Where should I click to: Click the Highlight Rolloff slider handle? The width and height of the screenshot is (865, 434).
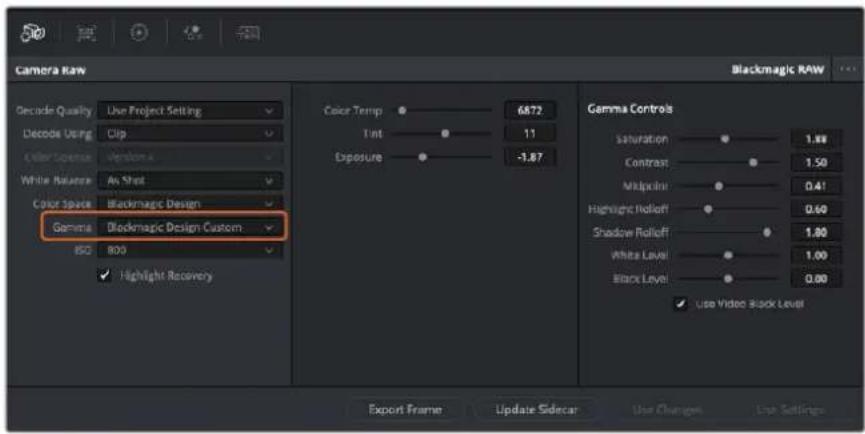[708, 210]
